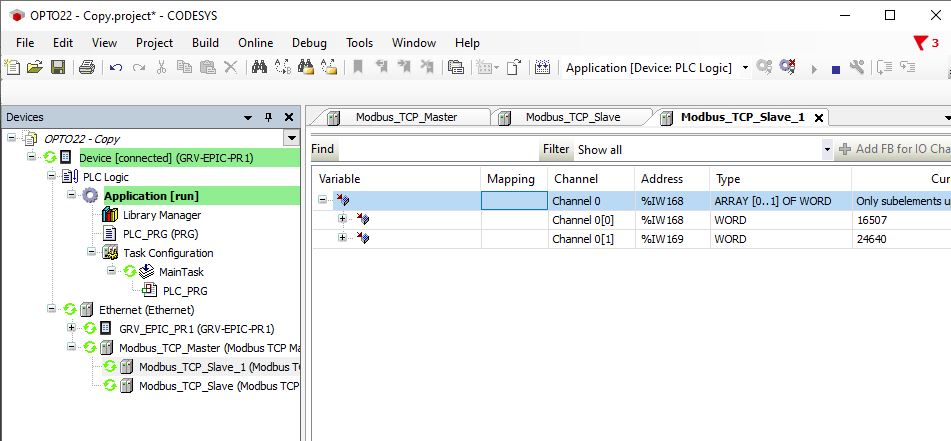Save the project with floppy disk icon
Screen dimensions: 951x441
[58, 67]
